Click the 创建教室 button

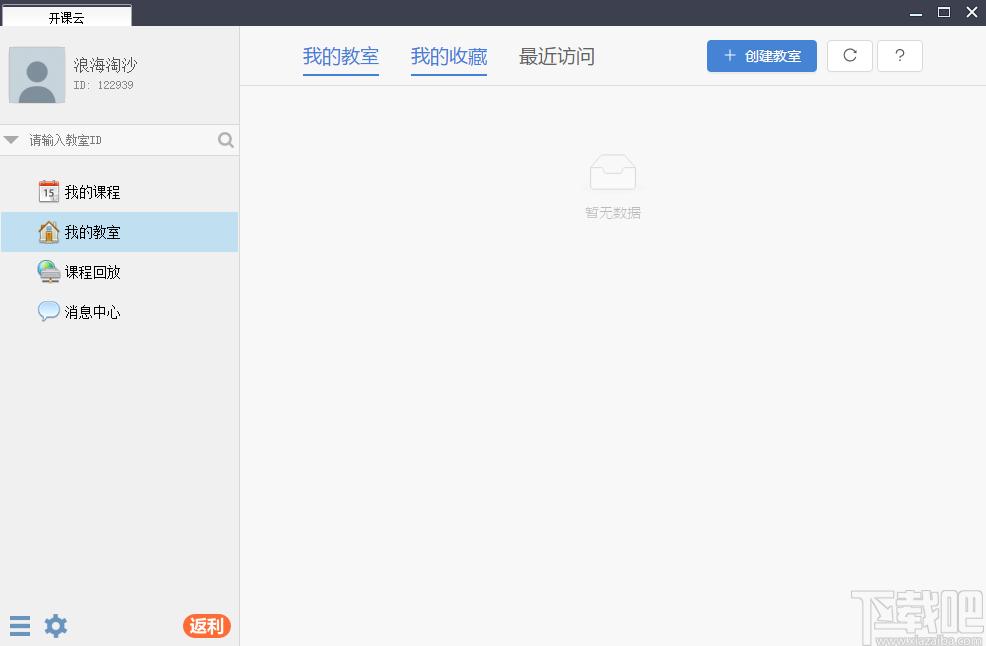762,56
